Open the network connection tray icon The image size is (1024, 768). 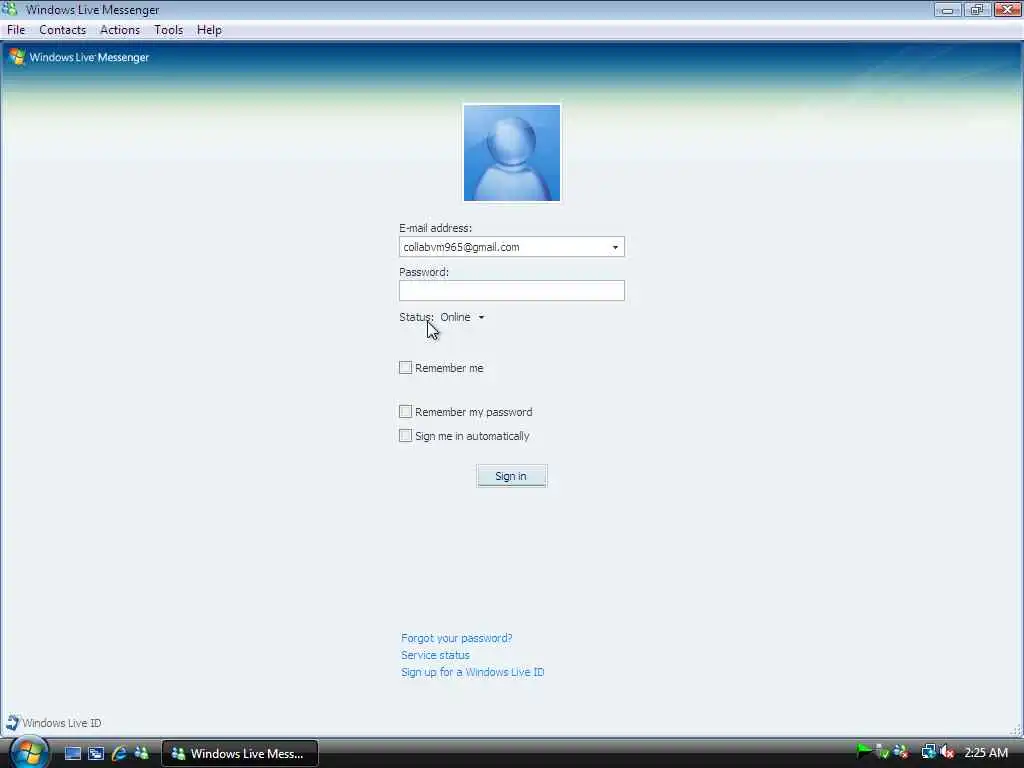tap(929, 752)
